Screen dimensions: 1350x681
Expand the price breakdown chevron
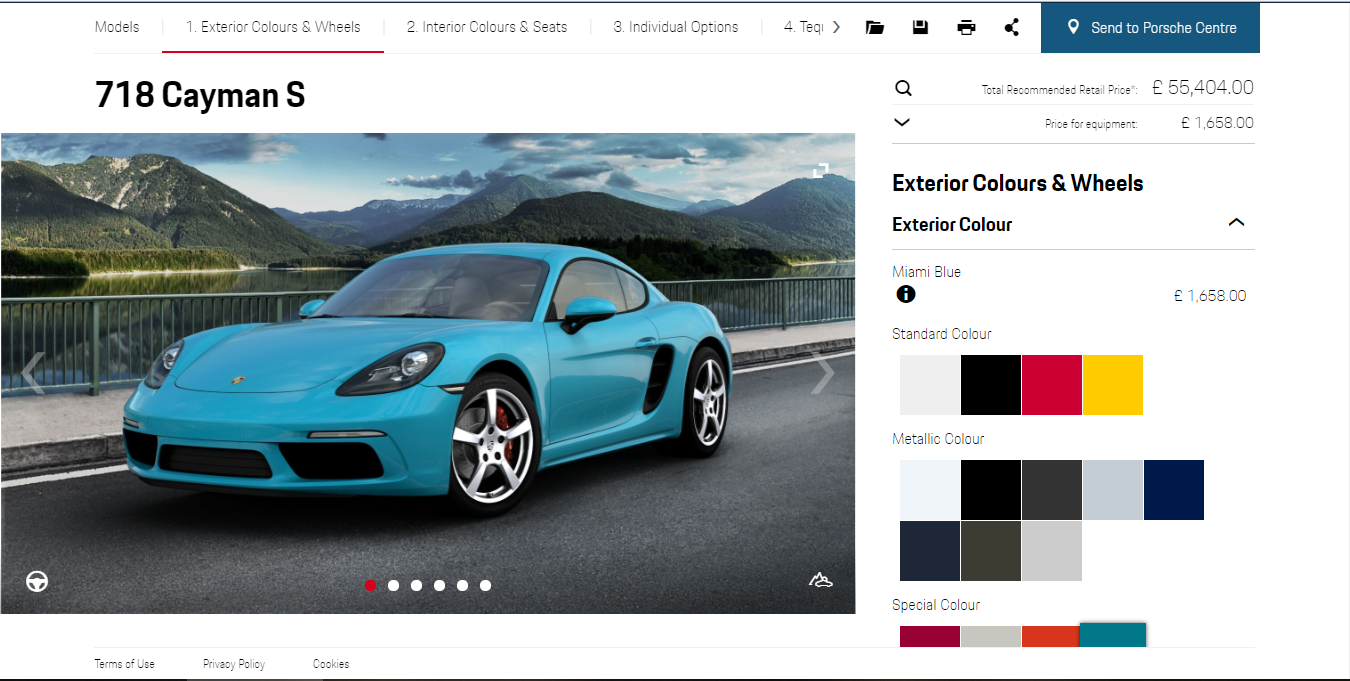(902, 122)
